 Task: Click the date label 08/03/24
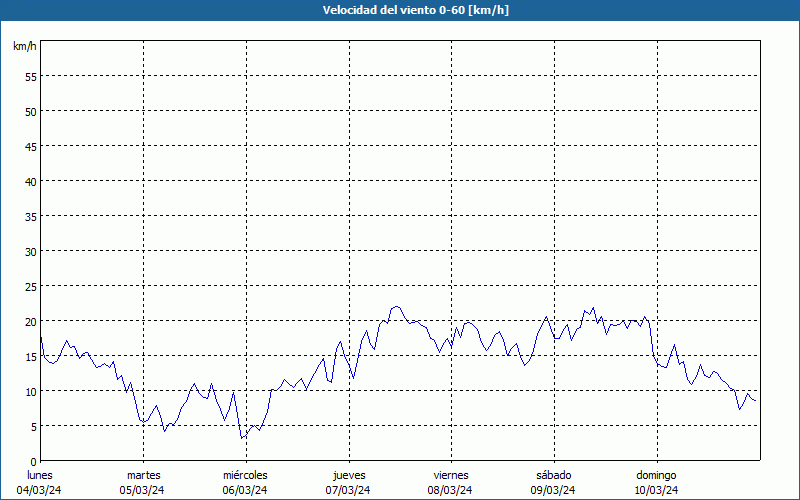pyautogui.click(x=450, y=490)
